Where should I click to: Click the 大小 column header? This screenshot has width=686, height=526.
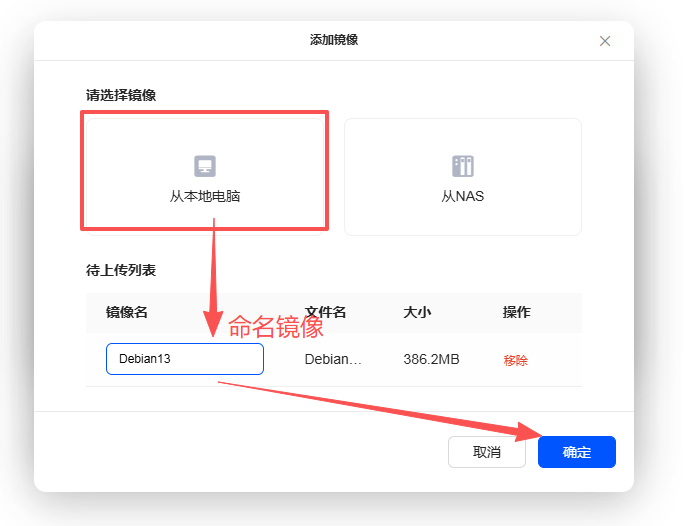(x=417, y=312)
